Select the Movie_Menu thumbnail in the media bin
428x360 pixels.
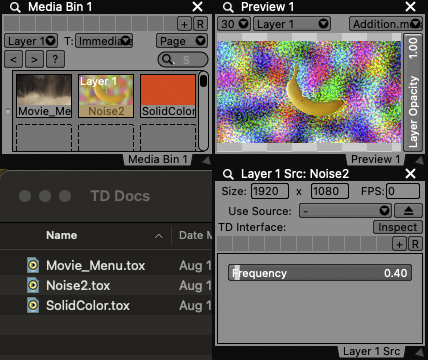click(44, 96)
